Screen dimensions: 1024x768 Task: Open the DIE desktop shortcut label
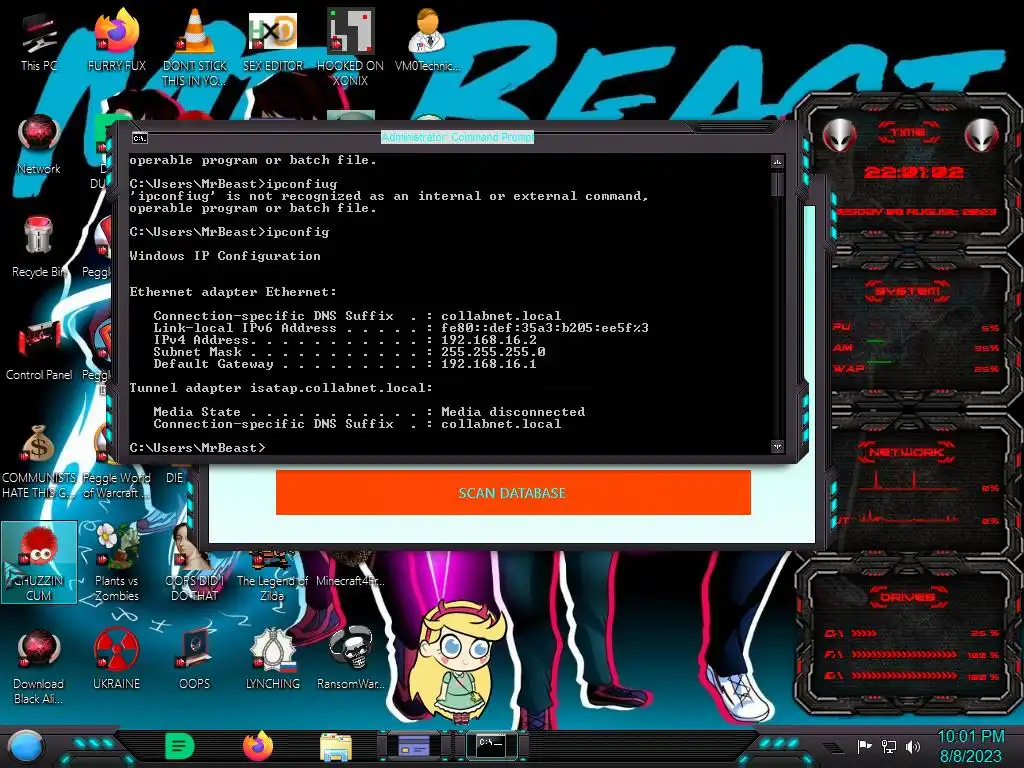[174, 478]
